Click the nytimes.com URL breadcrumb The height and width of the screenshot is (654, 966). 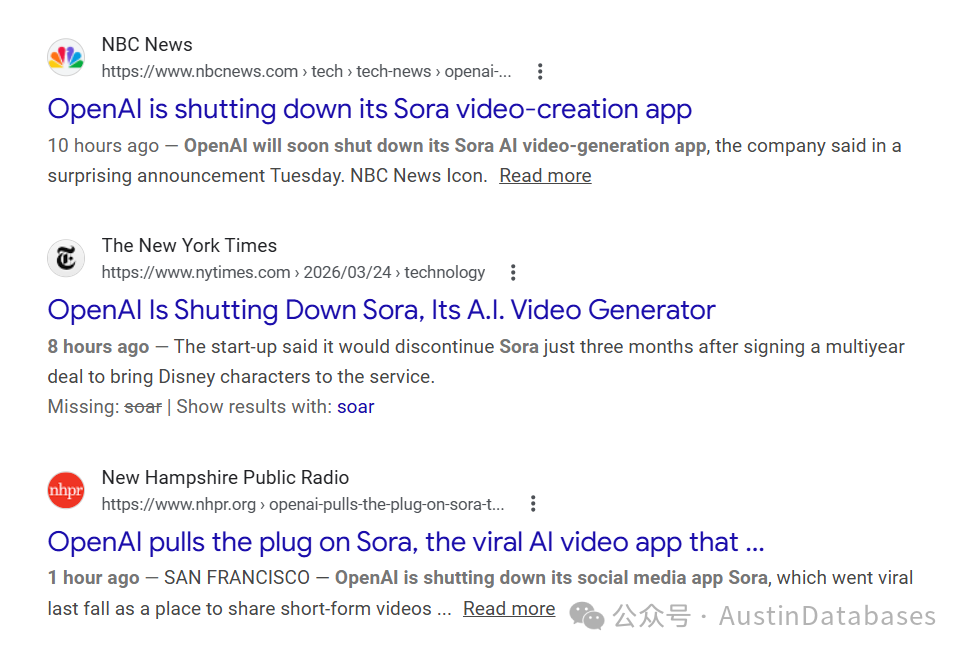(x=293, y=272)
